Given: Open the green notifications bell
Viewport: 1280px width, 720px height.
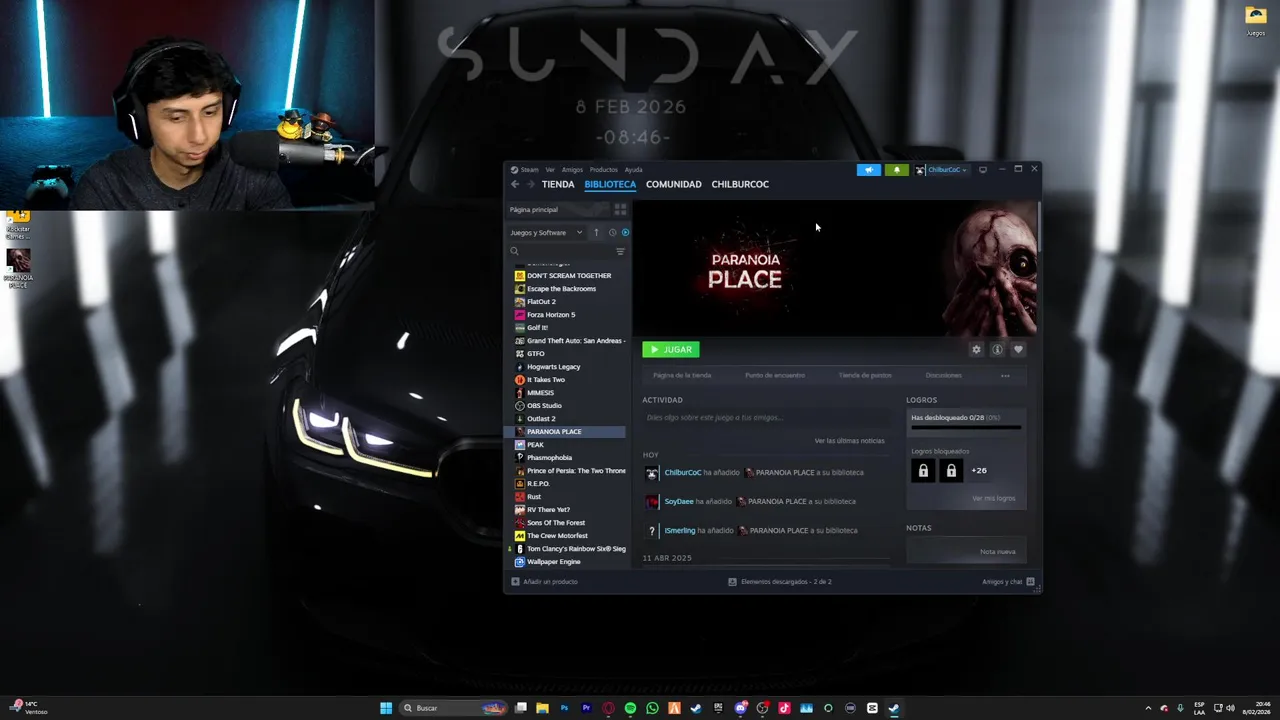Looking at the screenshot, I should 897,170.
